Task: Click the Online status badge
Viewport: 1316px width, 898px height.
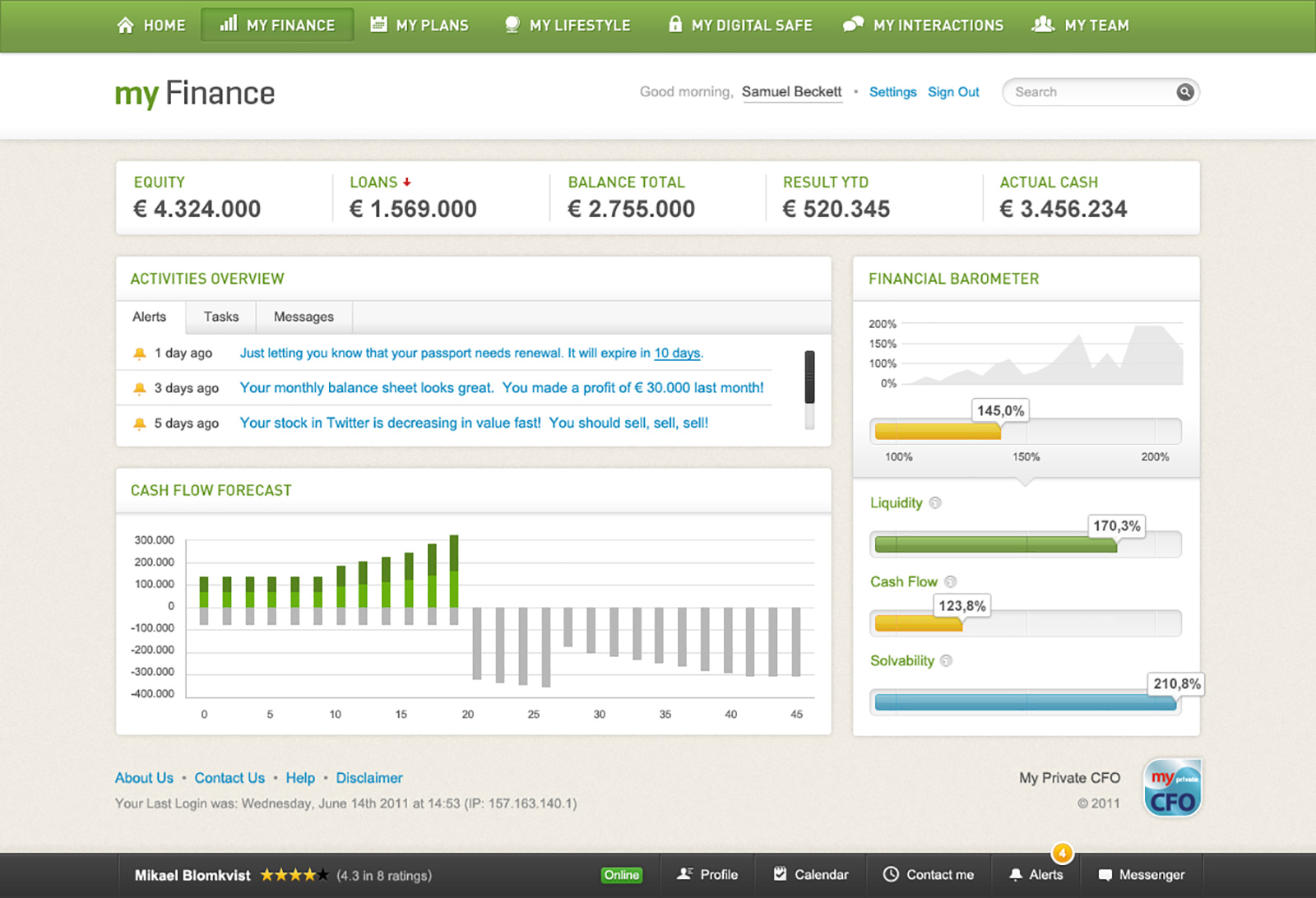Action: tap(622, 875)
